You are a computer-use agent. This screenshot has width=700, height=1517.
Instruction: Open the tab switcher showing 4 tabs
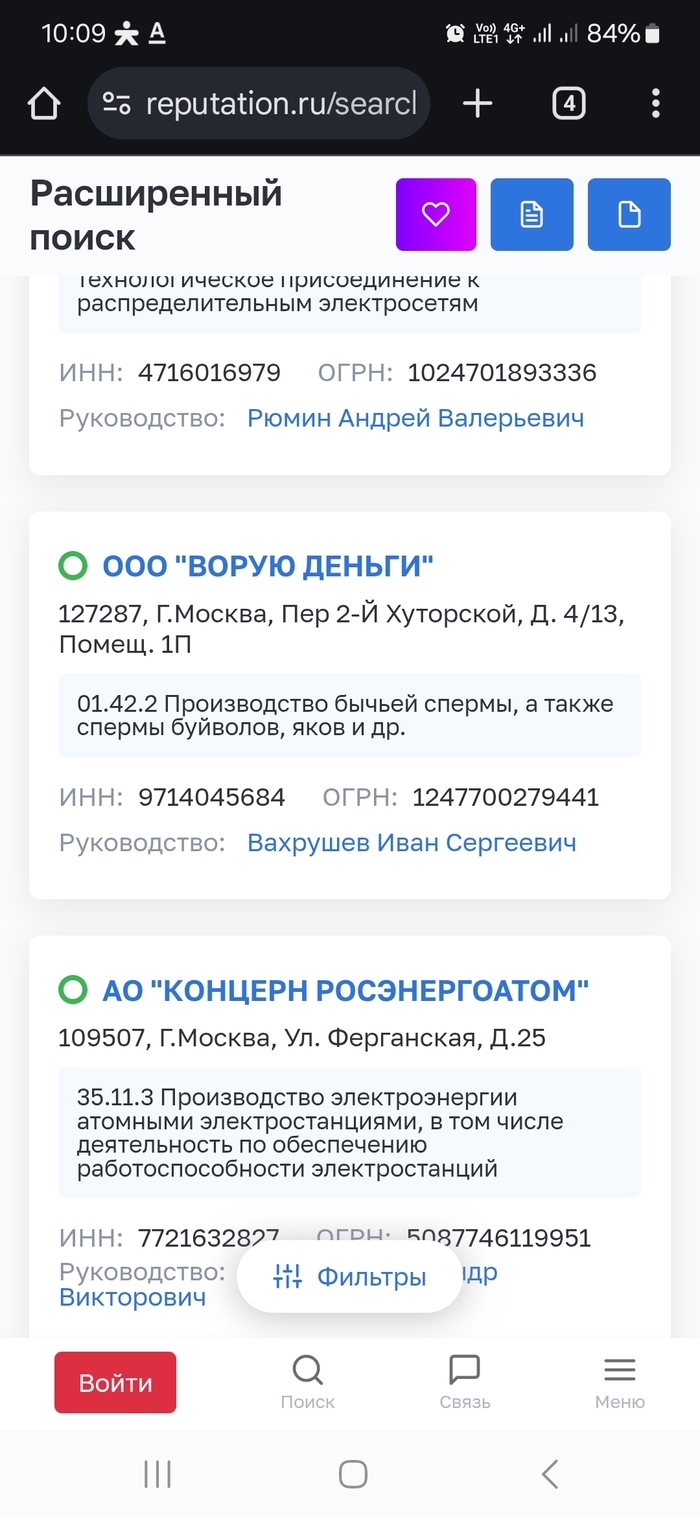click(x=568, y=104)
